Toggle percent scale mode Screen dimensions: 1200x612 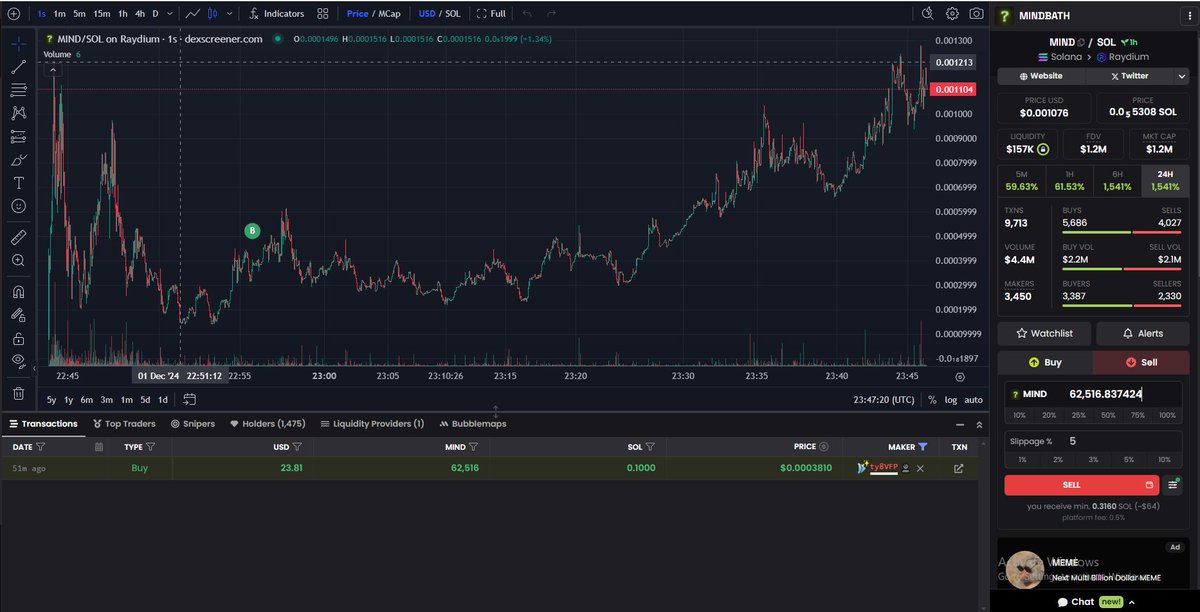point(932,400)
